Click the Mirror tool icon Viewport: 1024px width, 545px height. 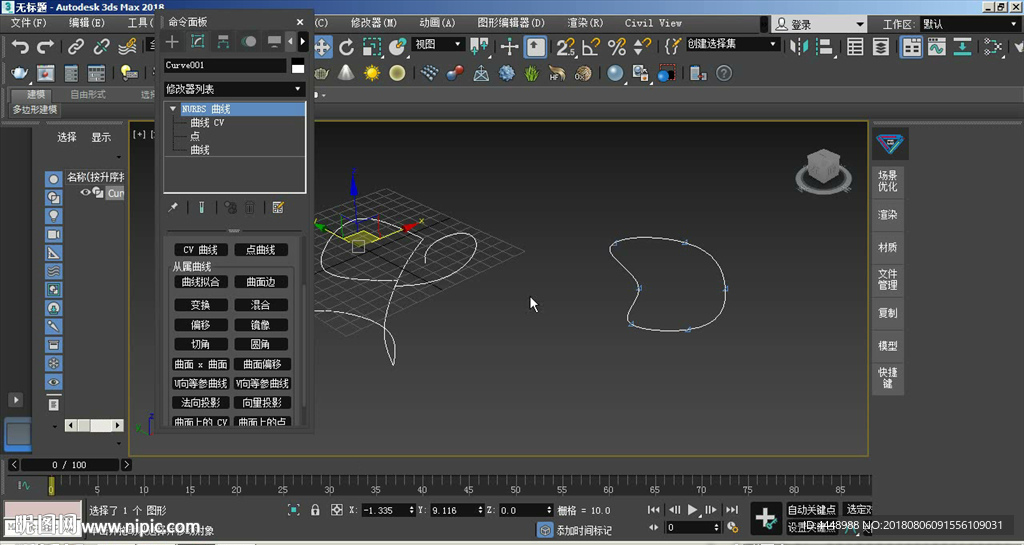(x=799, y=47)
